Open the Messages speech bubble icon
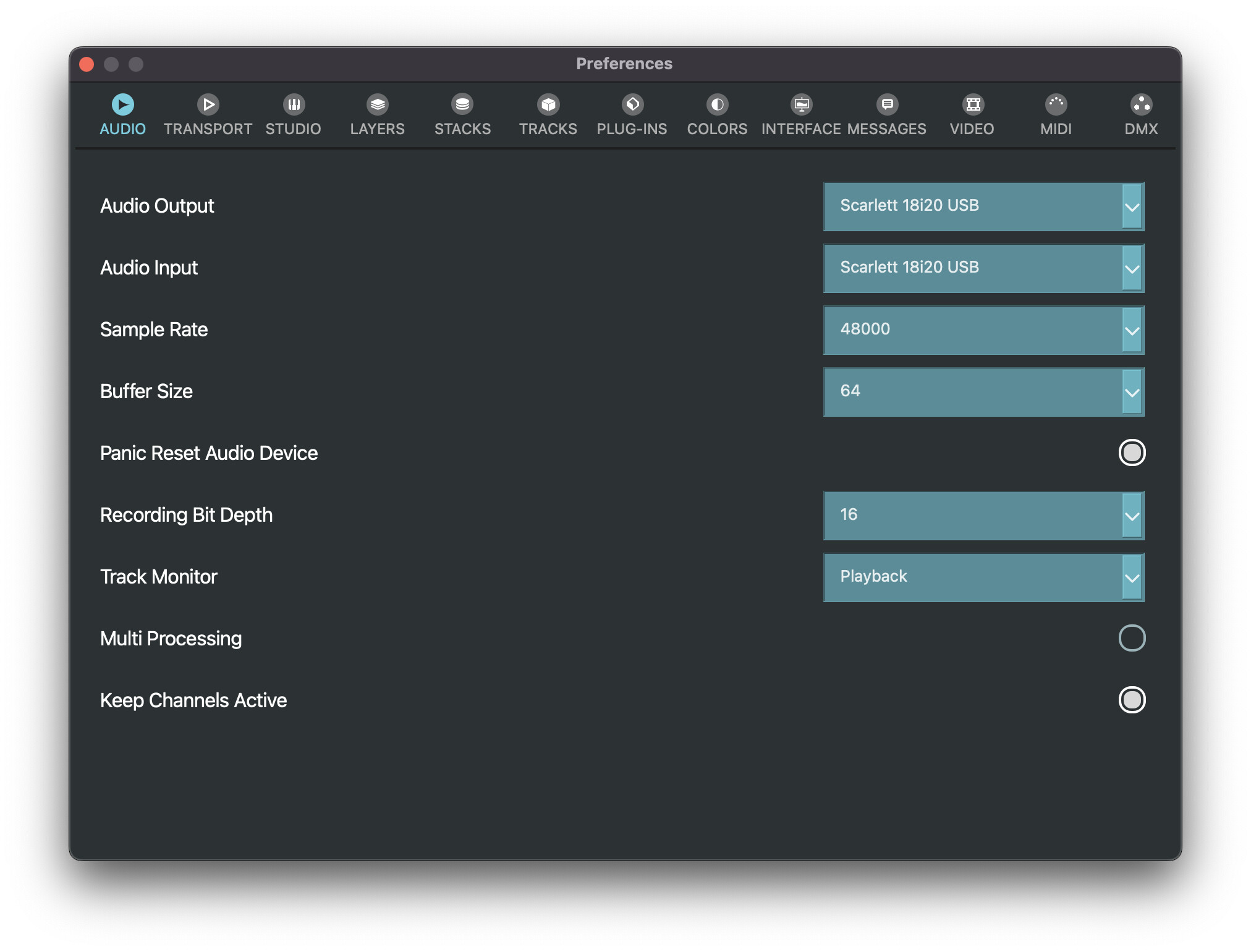This screenshot has width=1251, height=952. [887, 104]
